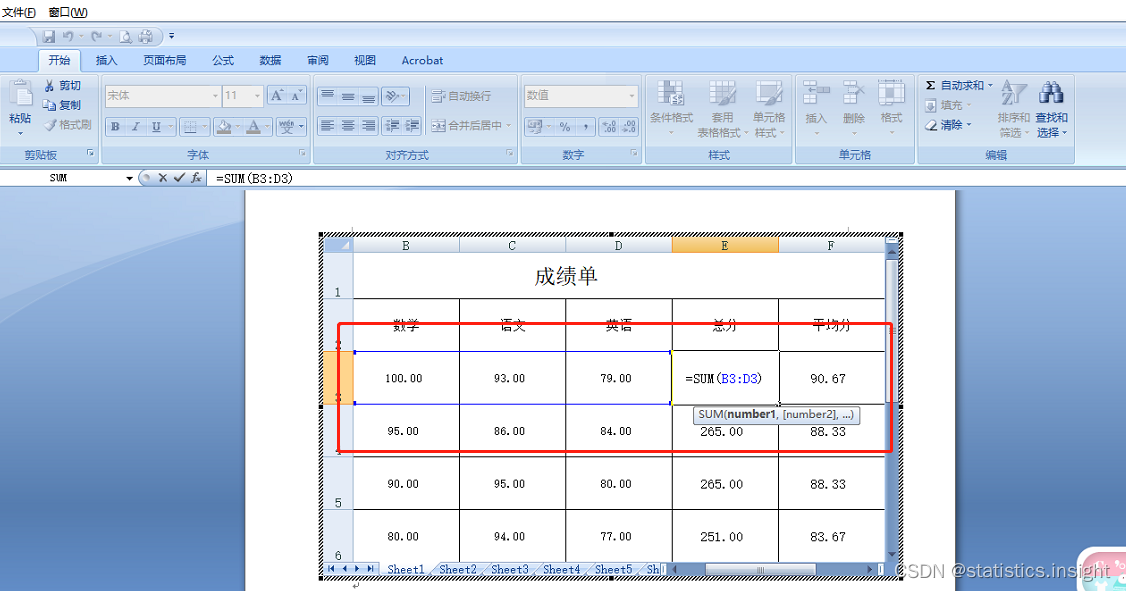Click the AutoSum 自动求和 icon
The image size is (1126, 591).
click(x=932, y=86)
